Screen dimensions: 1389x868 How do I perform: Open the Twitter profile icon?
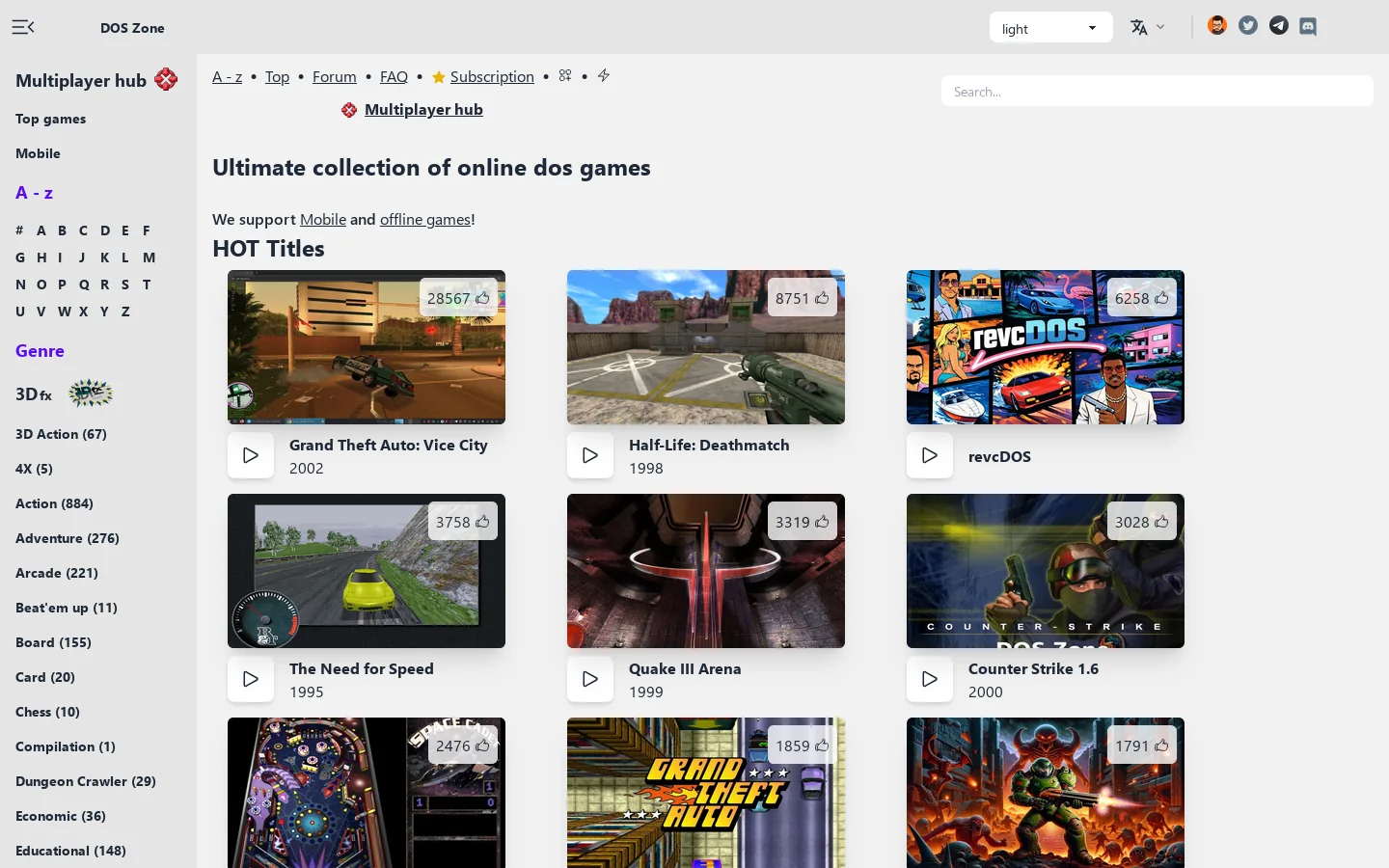coord(1248,26)
